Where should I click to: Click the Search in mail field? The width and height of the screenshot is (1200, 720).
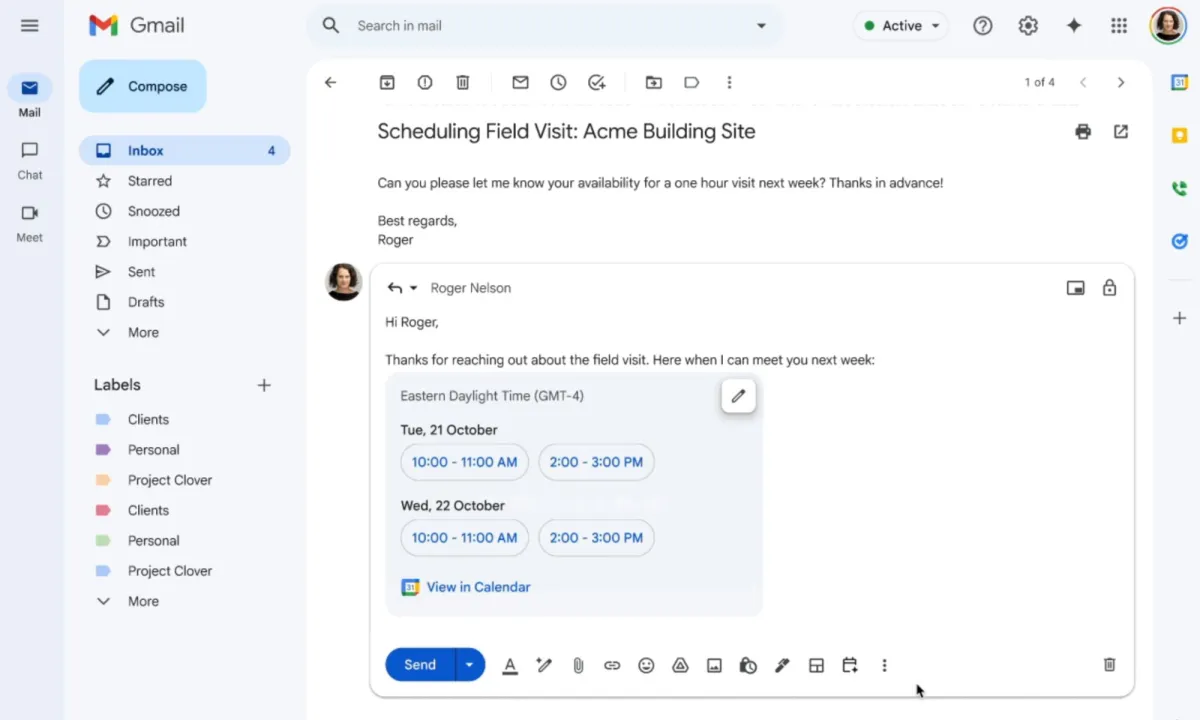(540, 26)
